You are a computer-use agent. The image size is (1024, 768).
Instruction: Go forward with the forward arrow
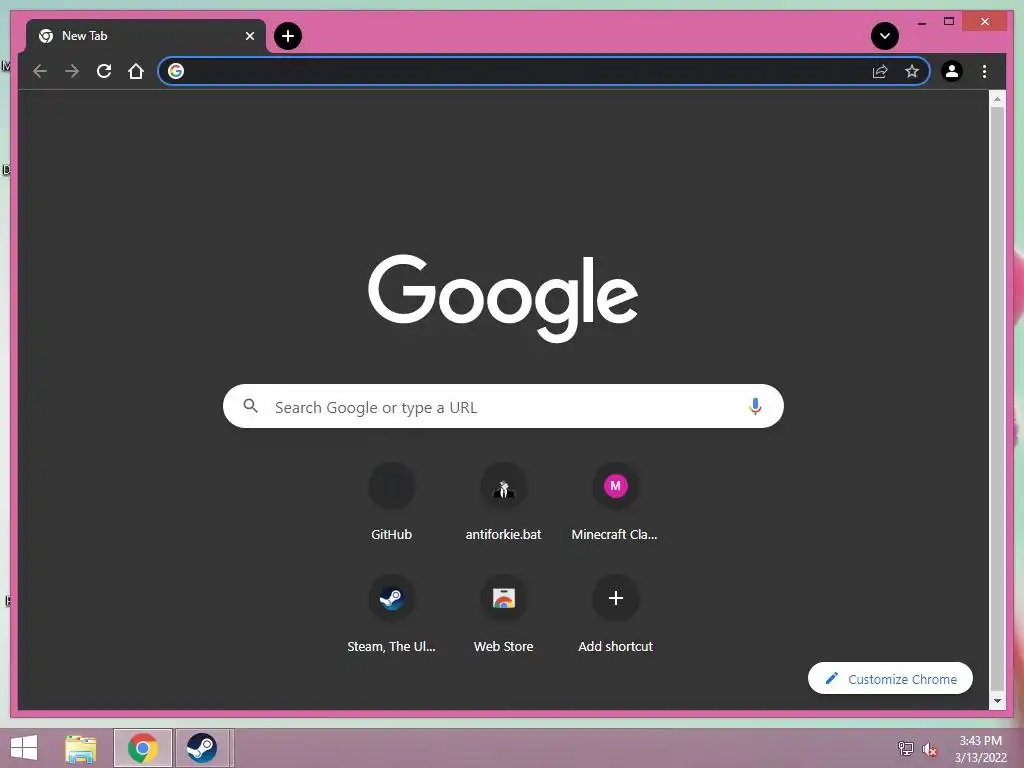pos(72,71)
